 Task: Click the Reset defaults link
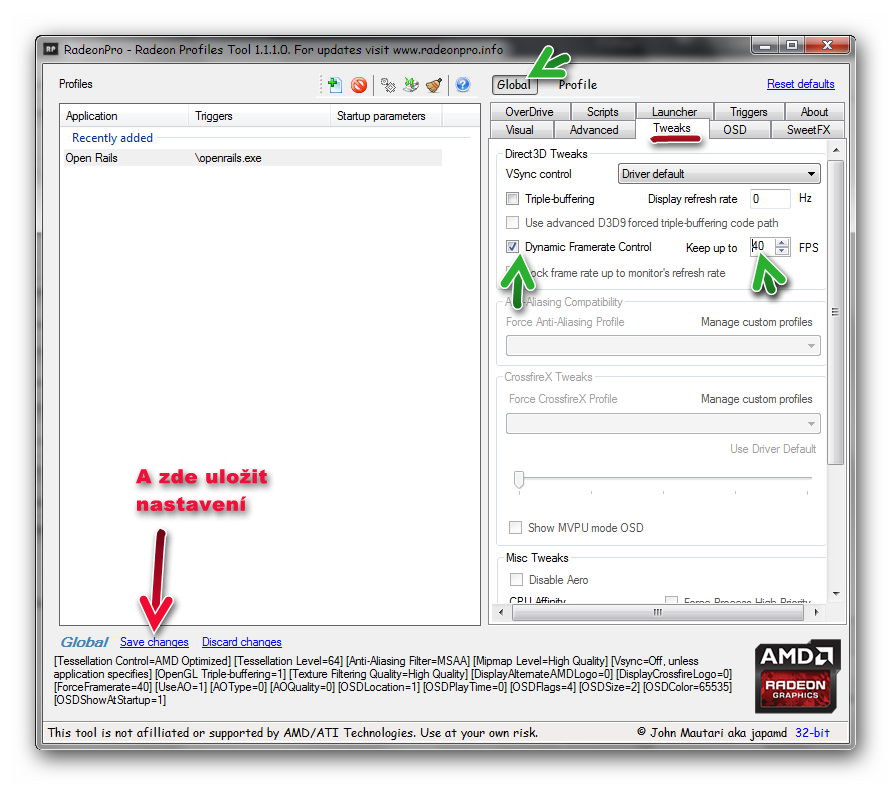(x=800, y=84)
